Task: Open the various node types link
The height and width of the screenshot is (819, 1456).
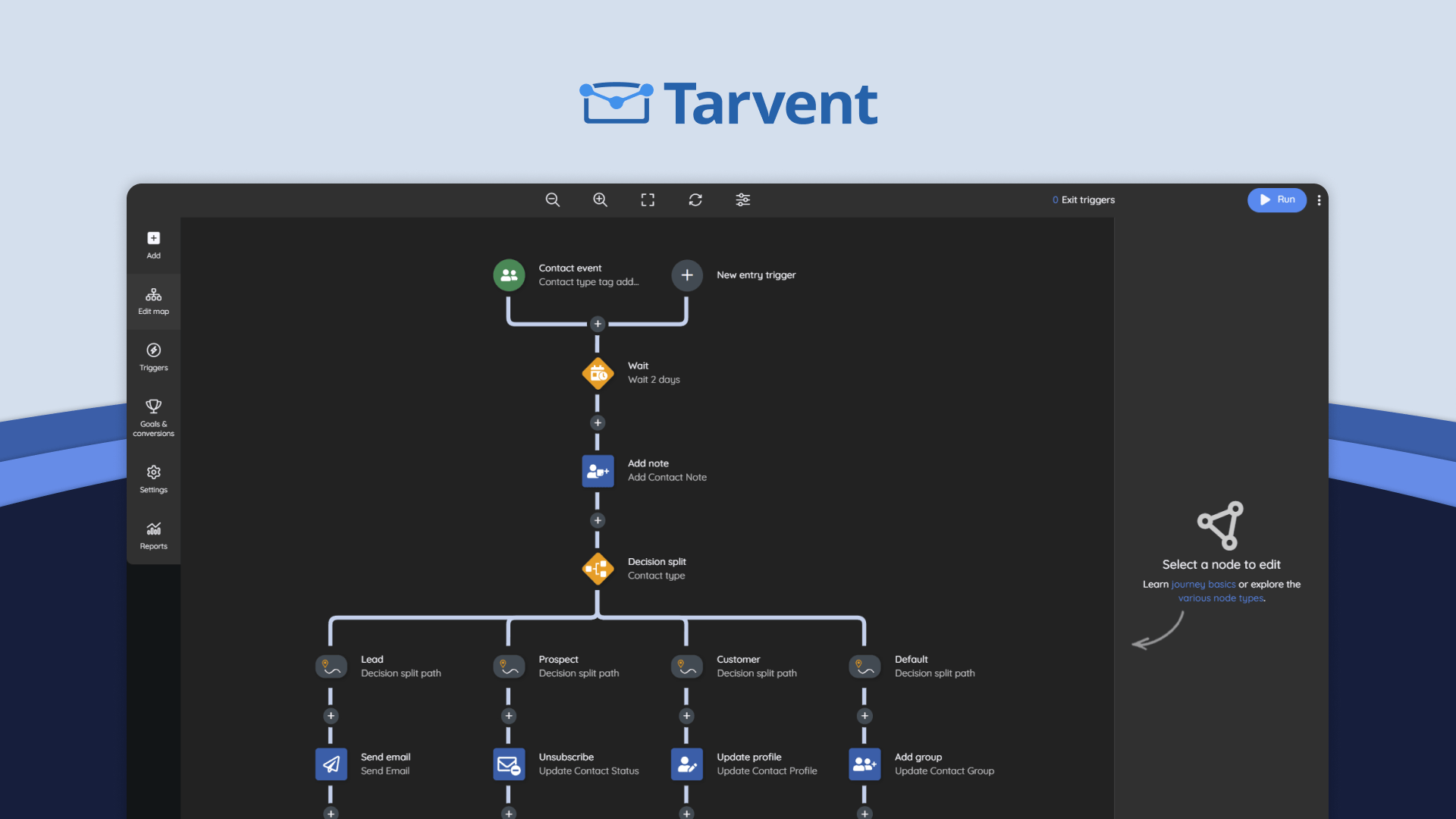Action: (1220, 598)
